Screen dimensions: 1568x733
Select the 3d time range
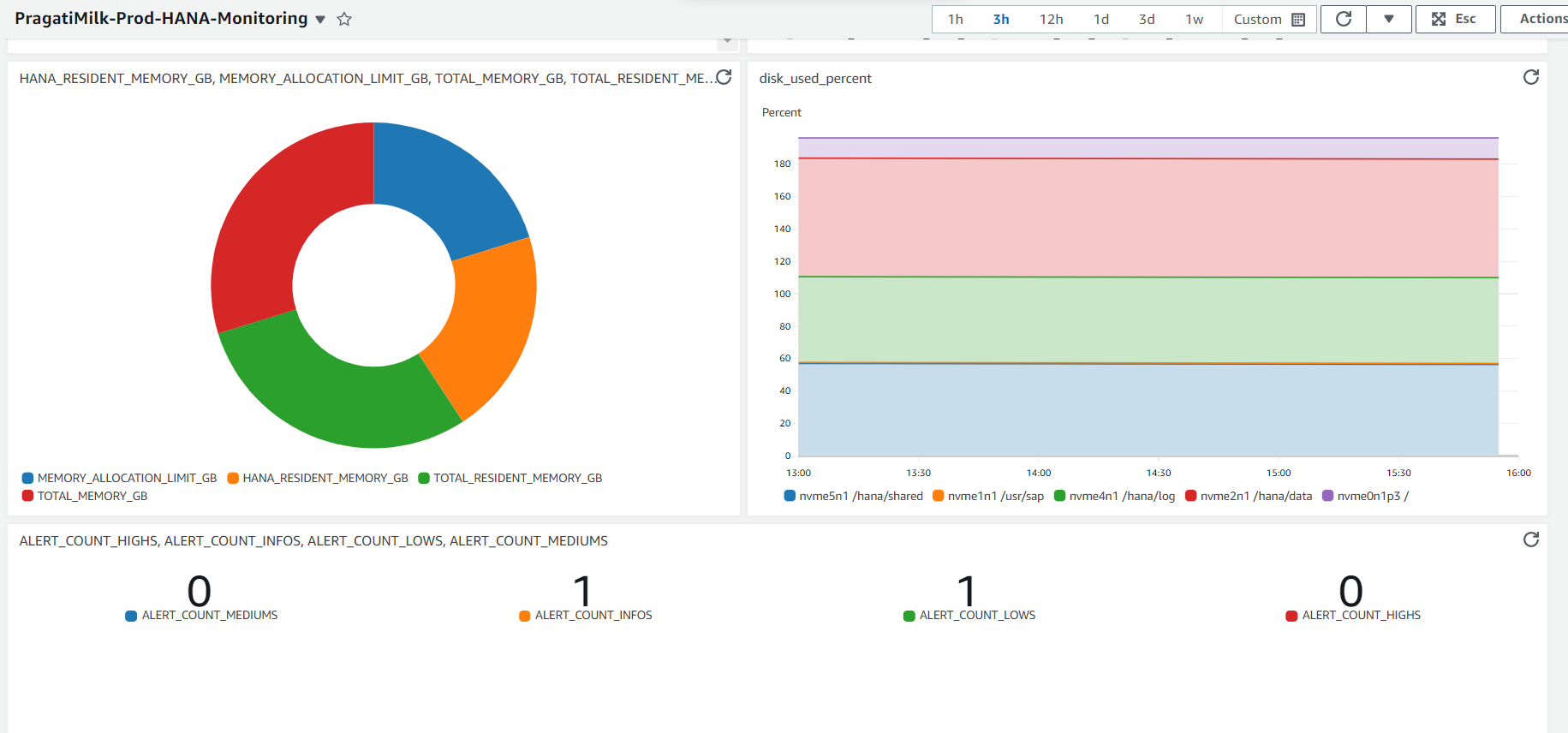pos(1147,19)
